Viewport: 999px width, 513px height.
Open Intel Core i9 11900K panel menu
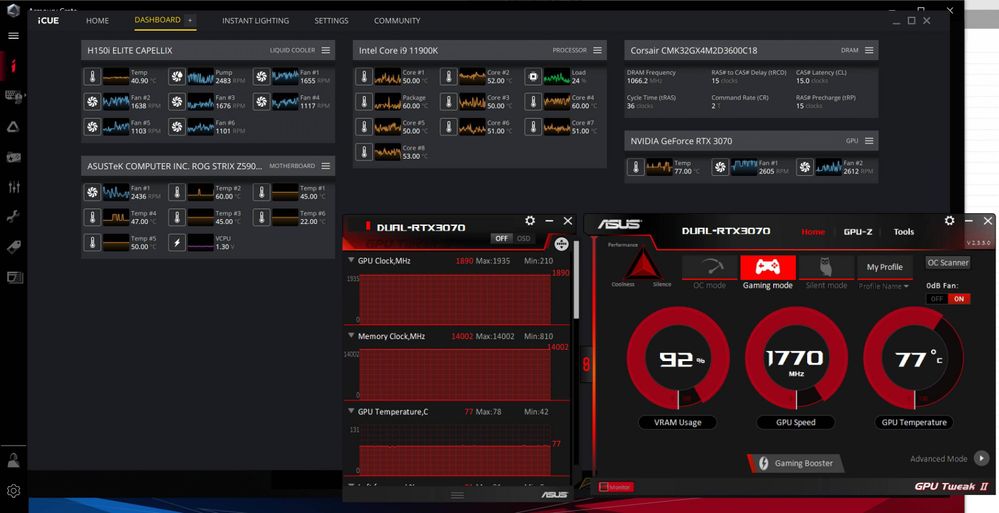click(598, 50)
